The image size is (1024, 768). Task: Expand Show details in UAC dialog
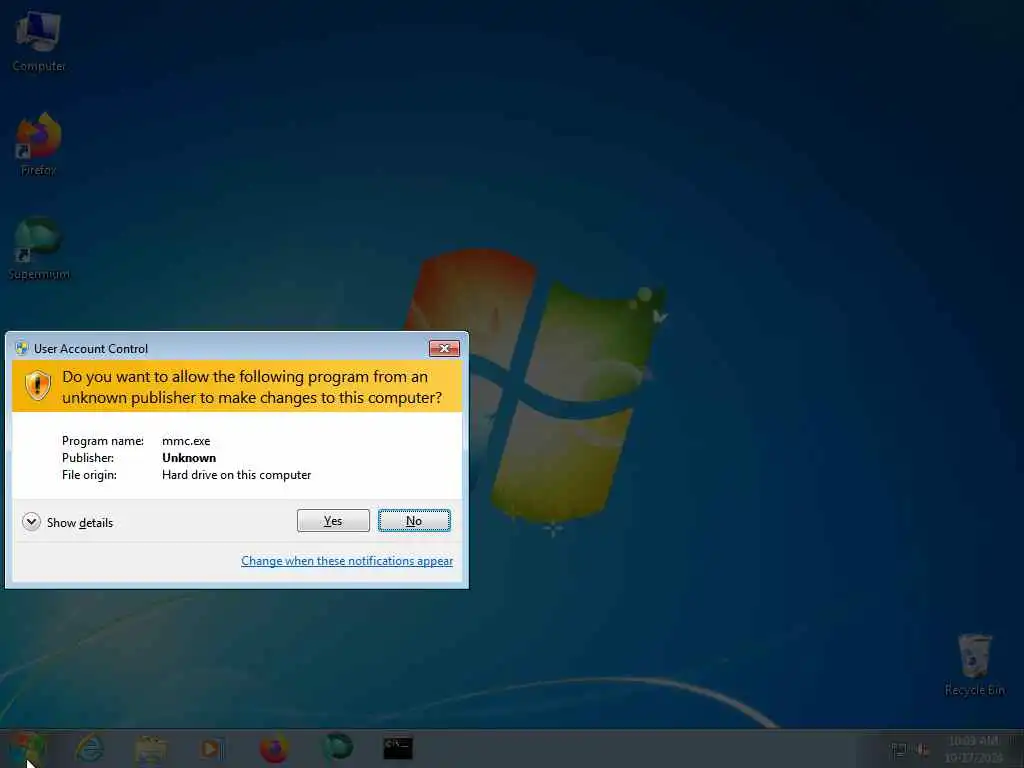pos(67,522)
